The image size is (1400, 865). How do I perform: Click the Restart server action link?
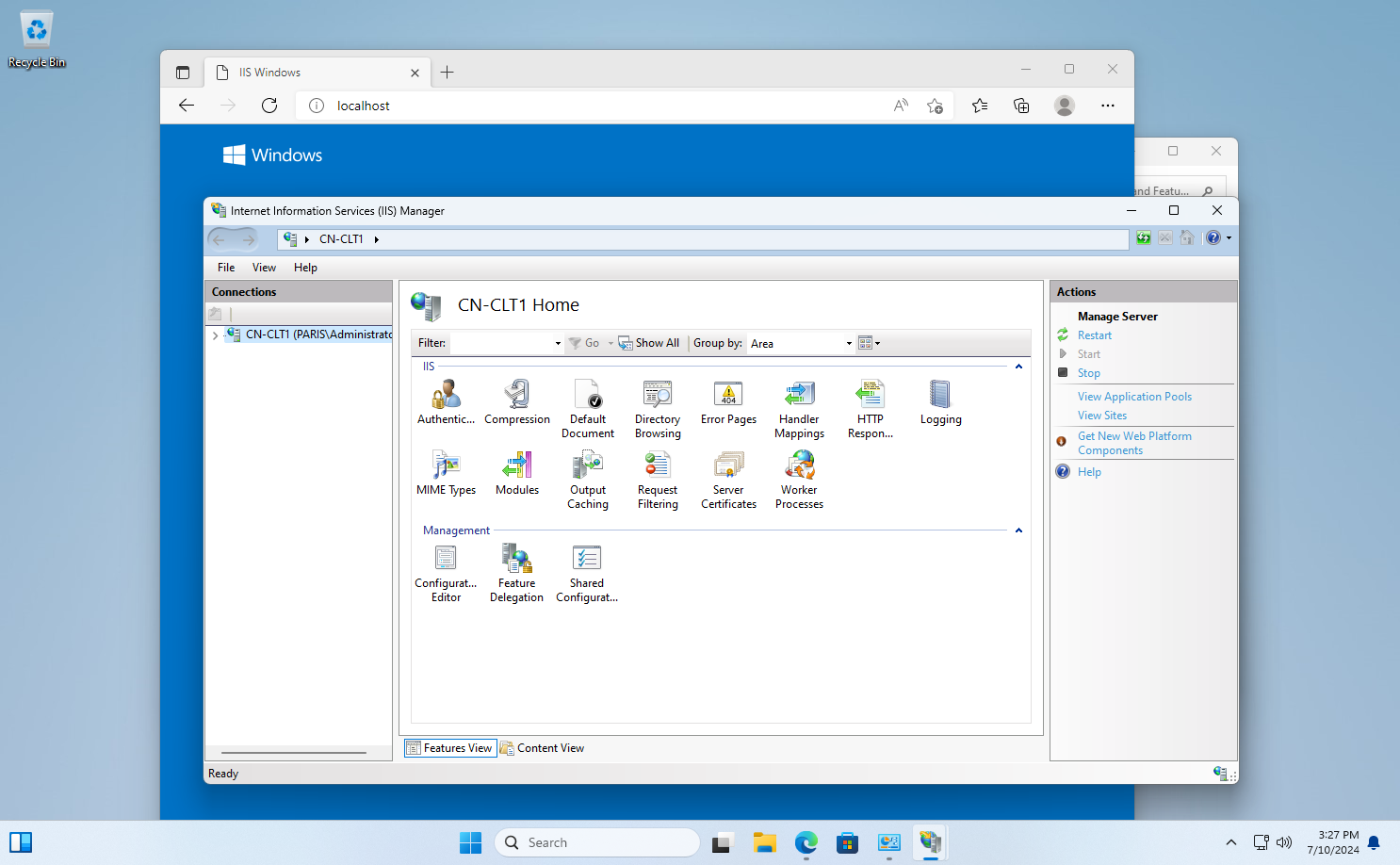click(x=1094, y=335)
